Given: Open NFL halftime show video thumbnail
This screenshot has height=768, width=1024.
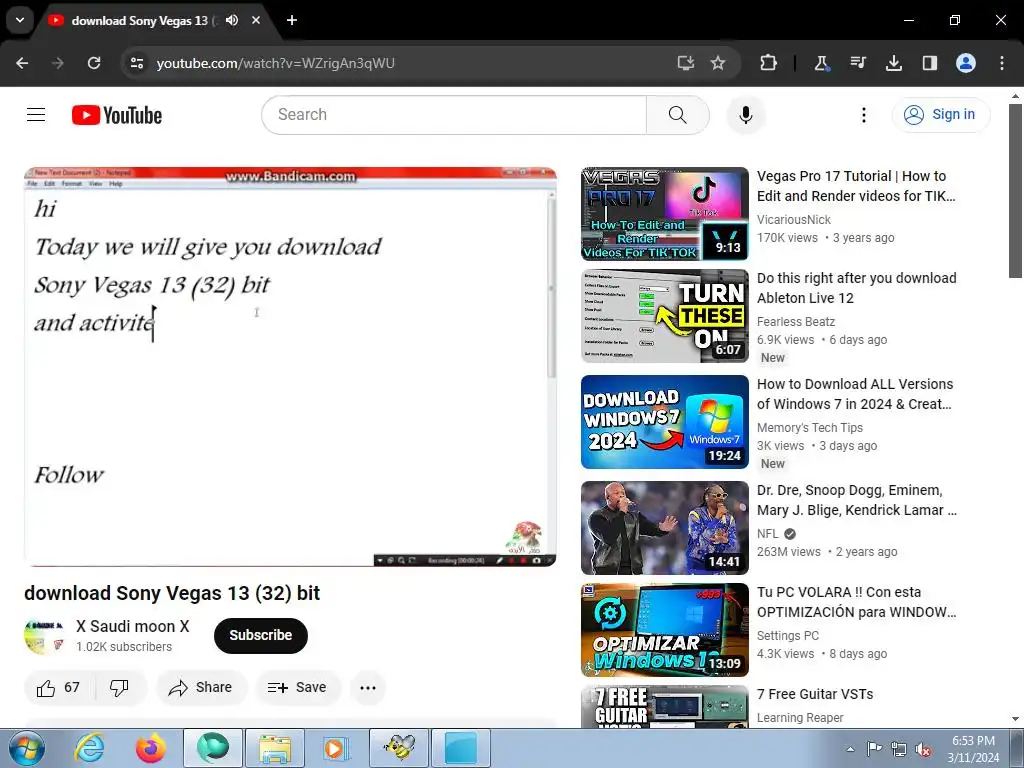Looking at the screenshot, I should [x=665, y=528].
